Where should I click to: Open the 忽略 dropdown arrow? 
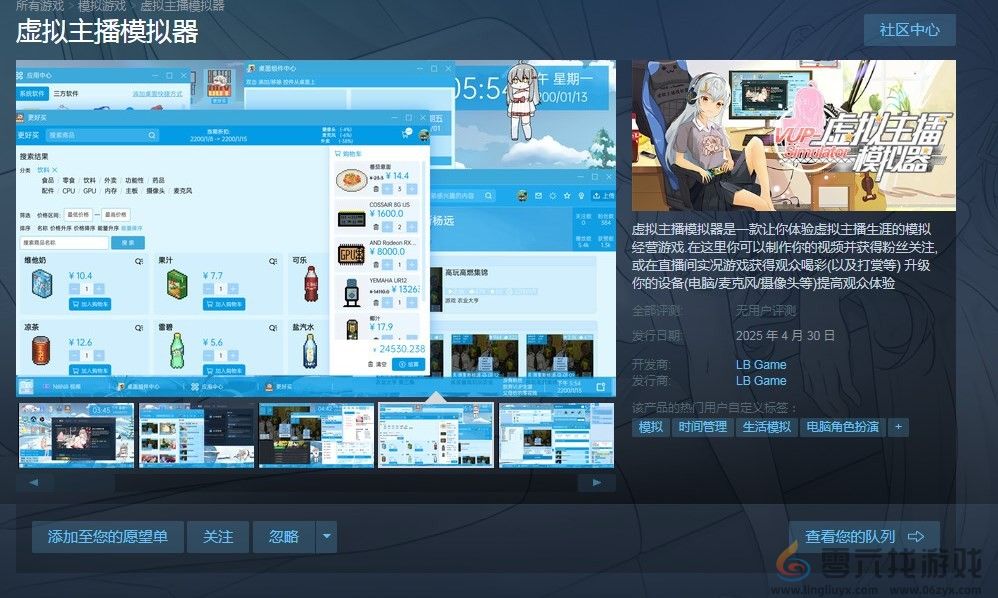coord(326,537)
